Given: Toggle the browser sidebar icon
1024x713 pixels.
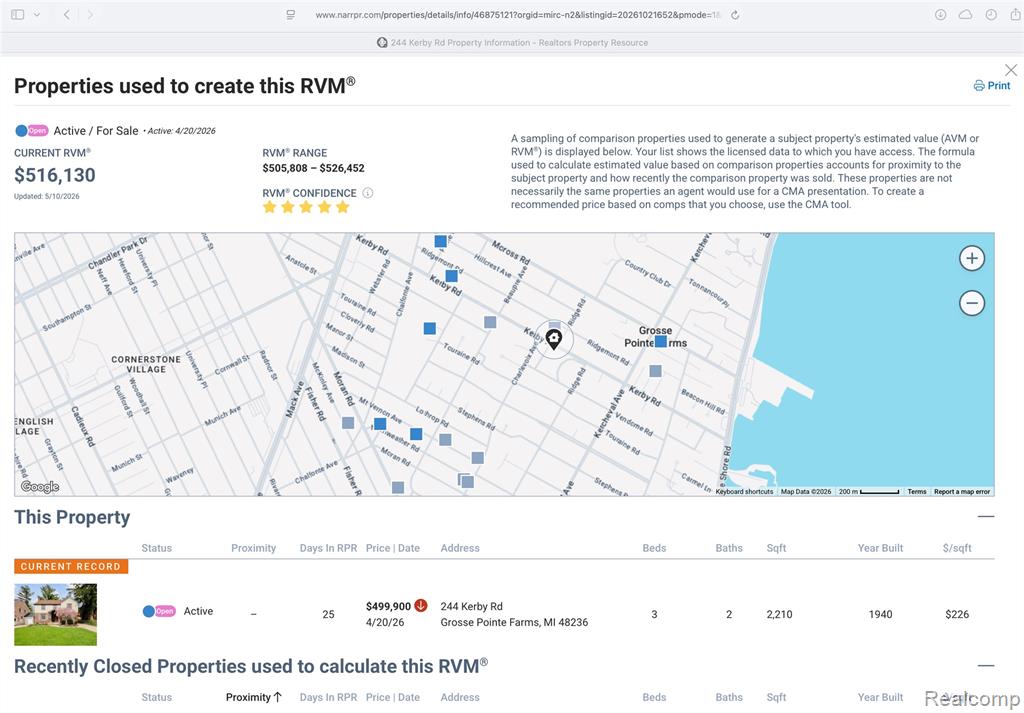Looking at the screenshot, I should coord(18,14).
